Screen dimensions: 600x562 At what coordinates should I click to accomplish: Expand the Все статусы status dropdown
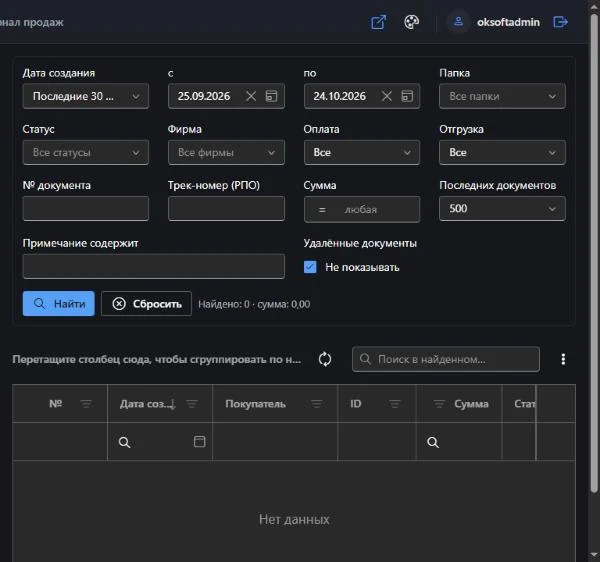point(86,152)
